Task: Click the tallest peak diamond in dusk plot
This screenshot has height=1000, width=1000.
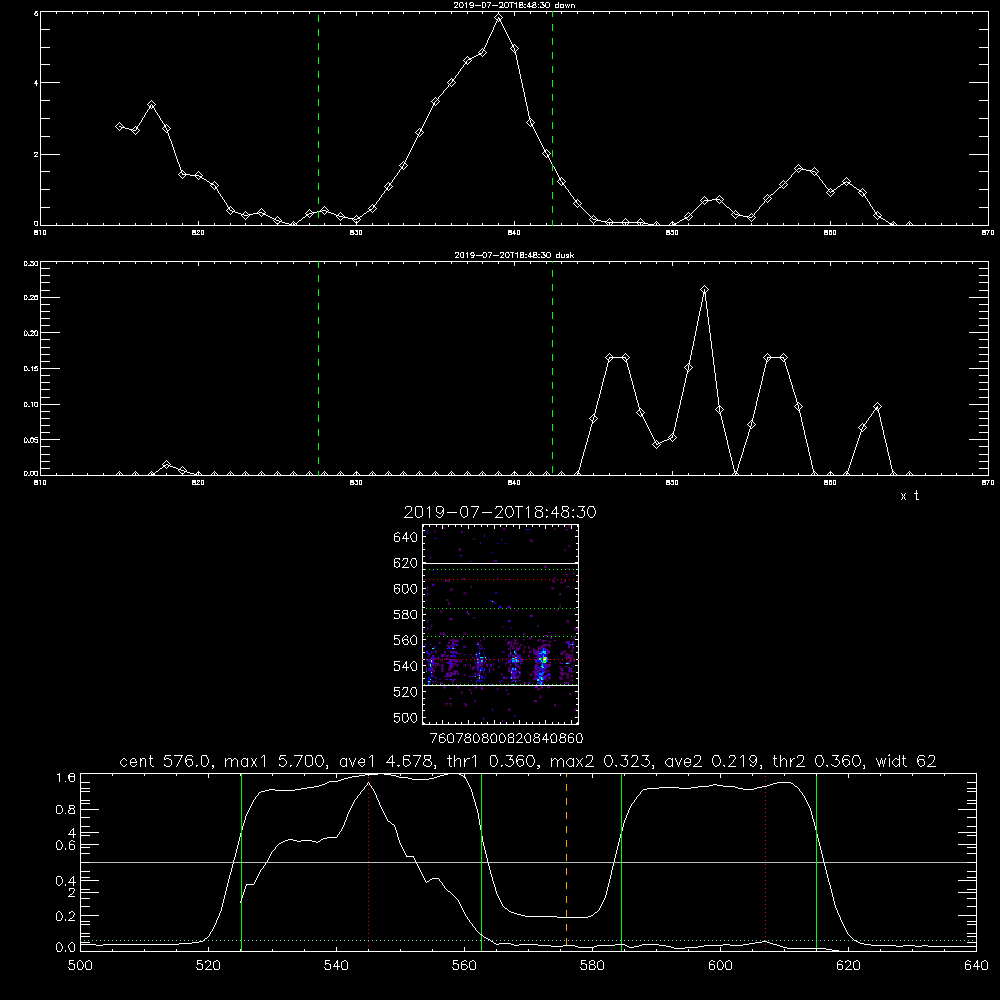Action: 704,290
